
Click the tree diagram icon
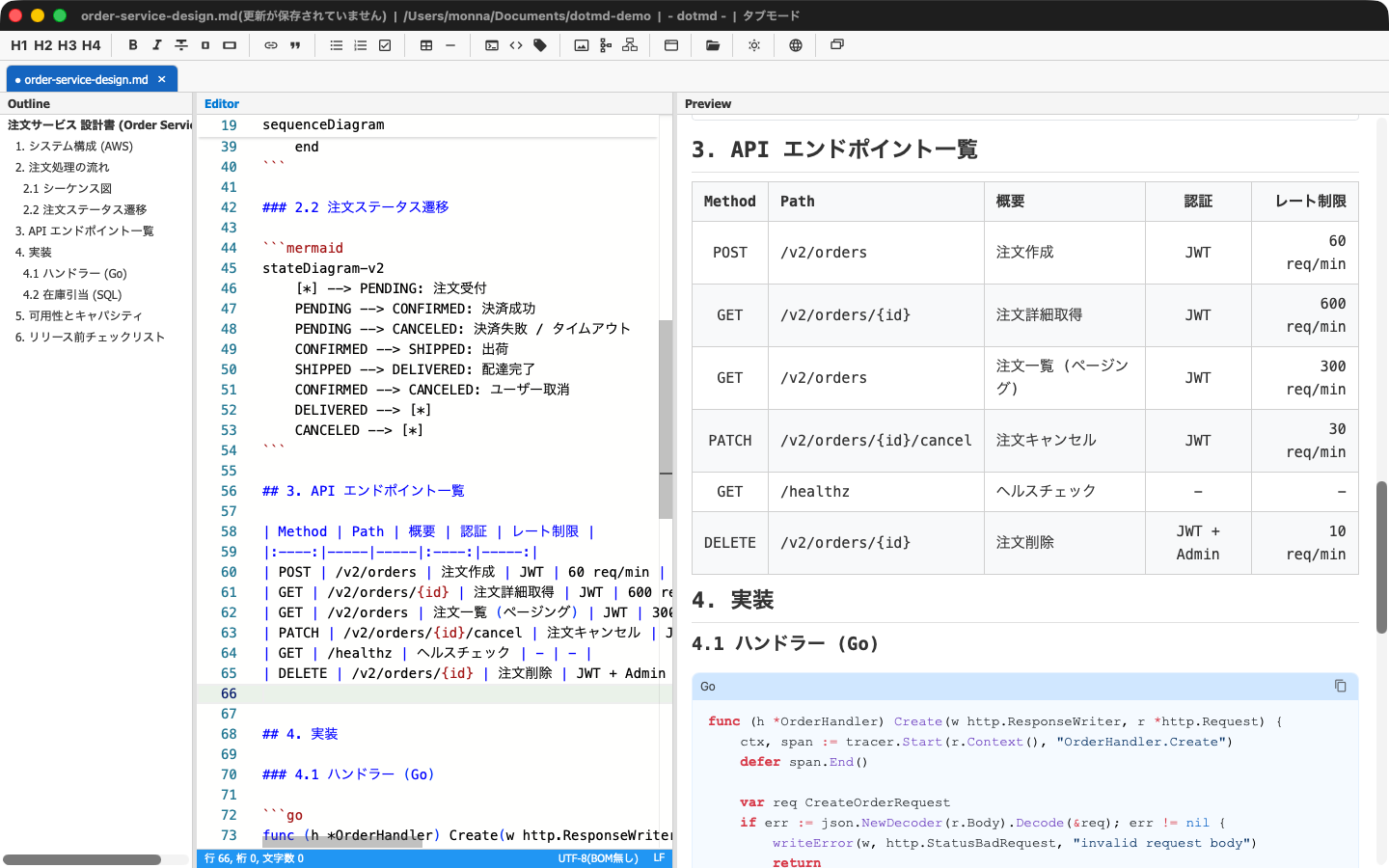click(606, 45)
